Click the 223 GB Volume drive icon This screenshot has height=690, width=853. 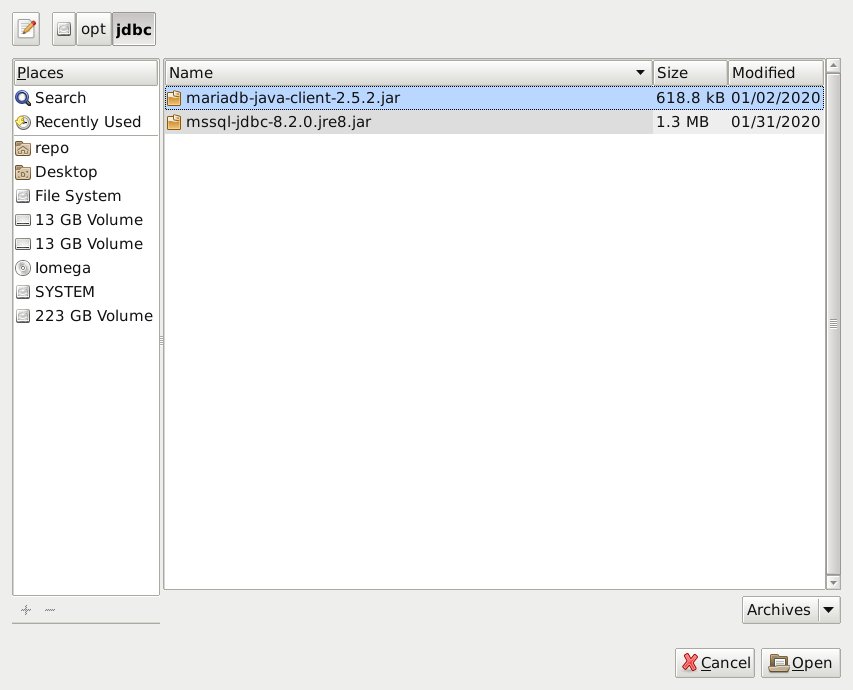[23, 316]
